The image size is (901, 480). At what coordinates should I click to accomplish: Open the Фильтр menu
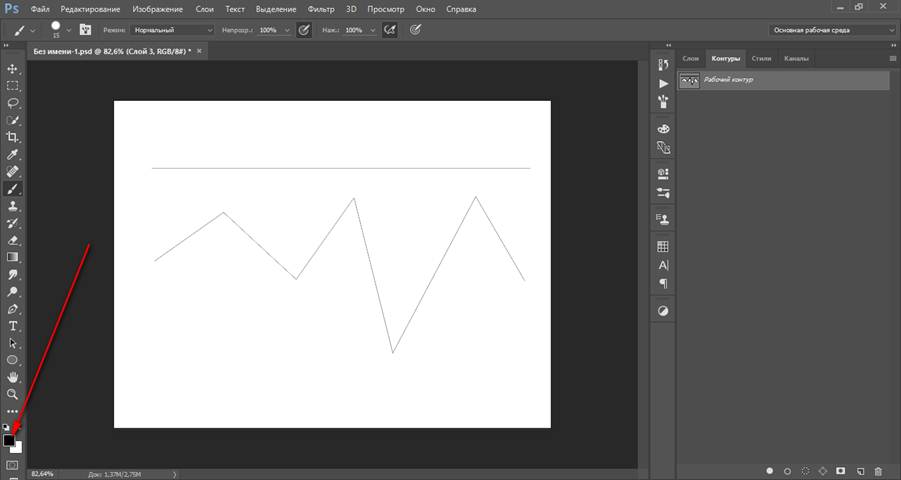[321, 9]
